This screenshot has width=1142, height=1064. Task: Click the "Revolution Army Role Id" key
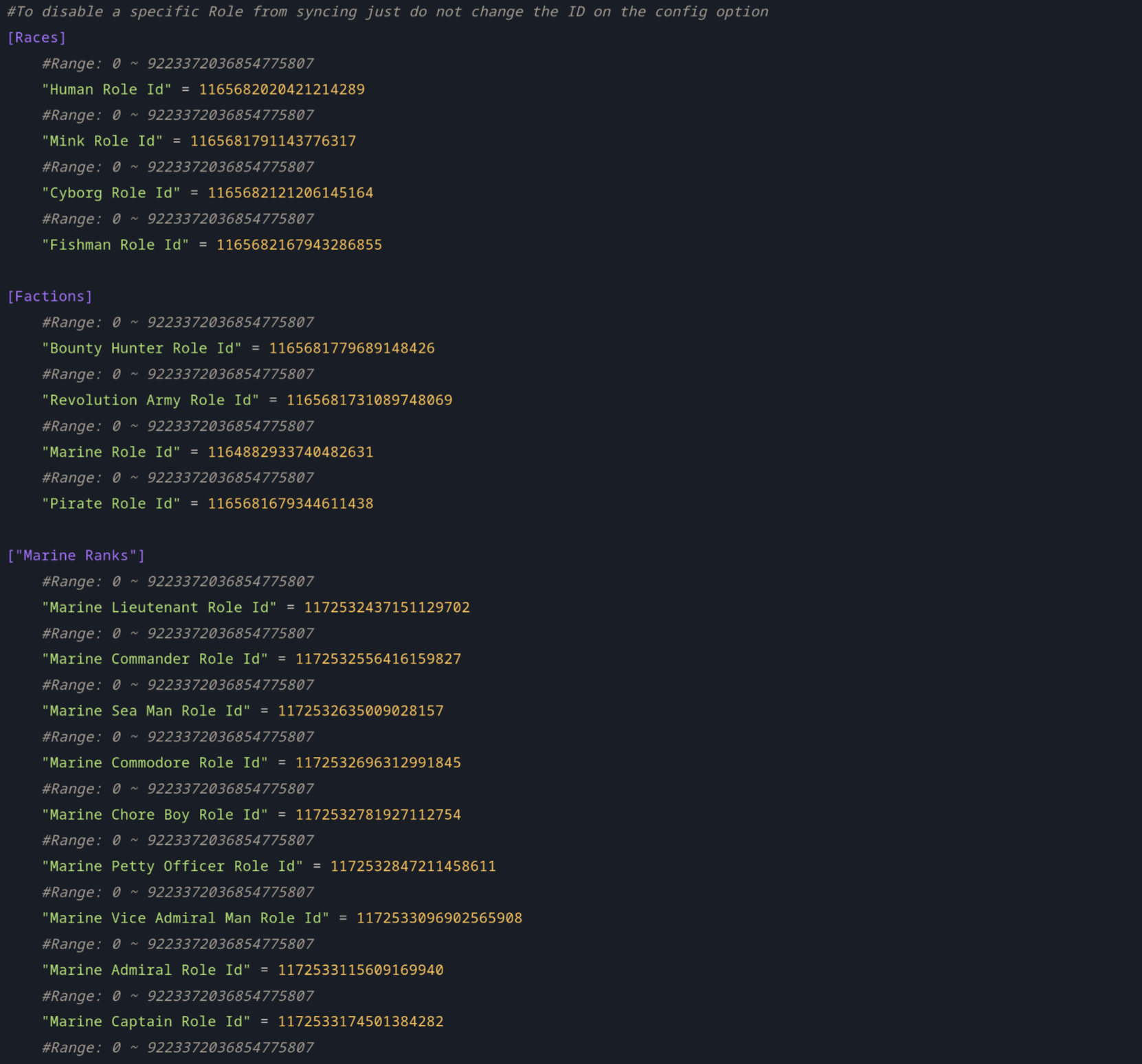[x=150, y=400]
